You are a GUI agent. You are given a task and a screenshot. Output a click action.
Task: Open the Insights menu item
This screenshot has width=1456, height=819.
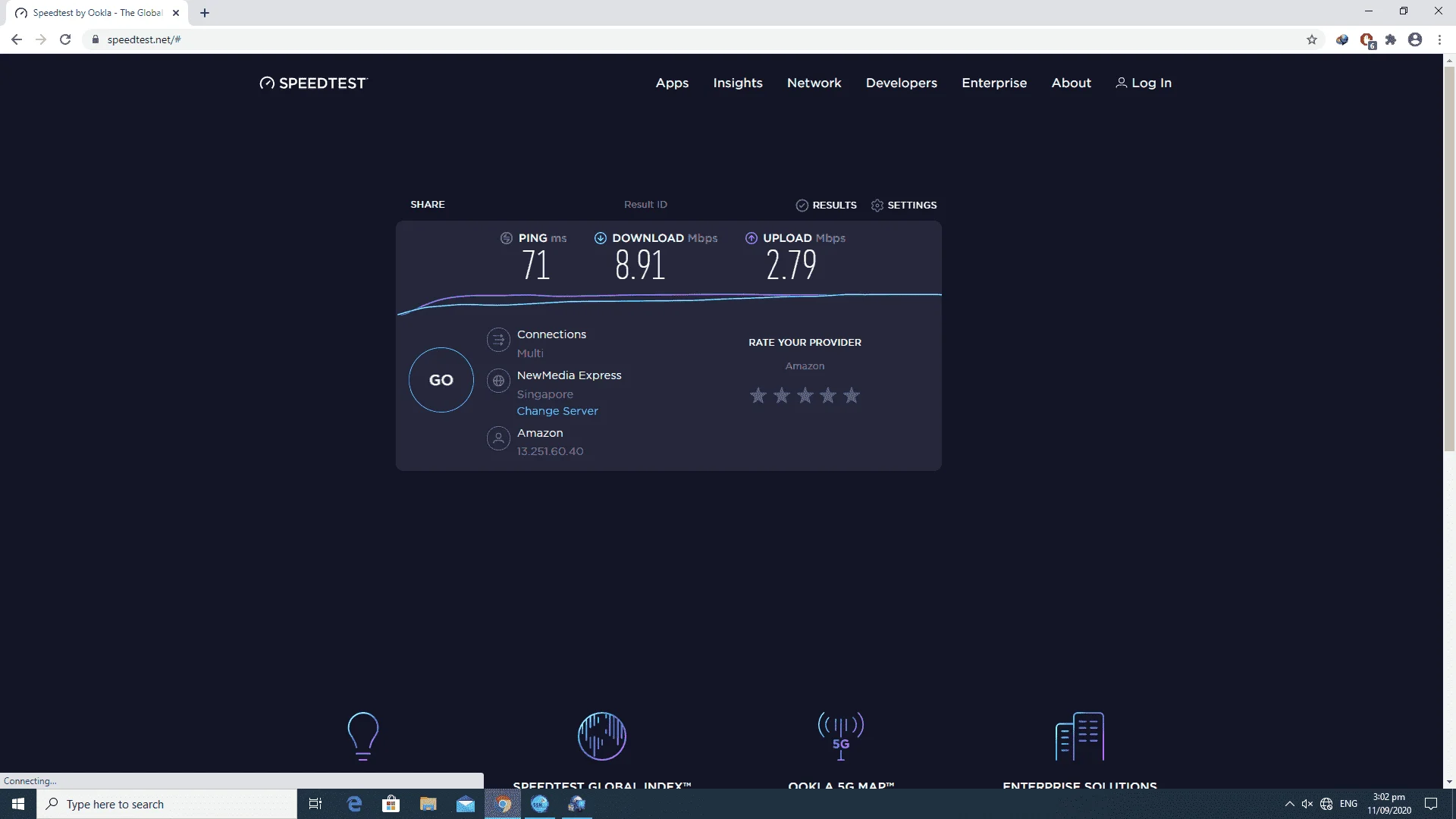[x=738, y=83]
